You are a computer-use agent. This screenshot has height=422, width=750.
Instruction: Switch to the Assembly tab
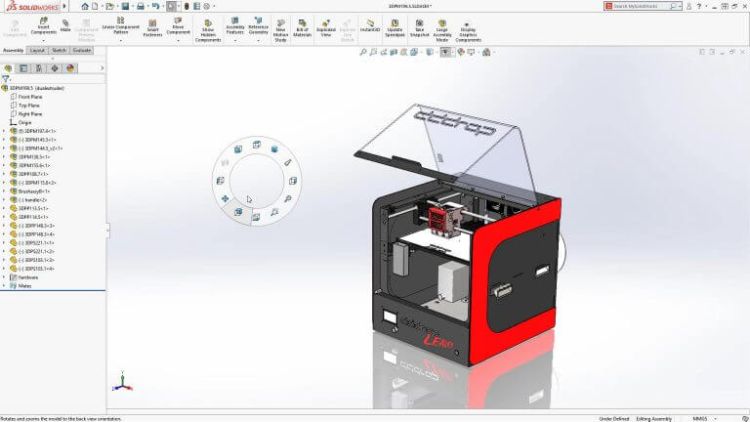click(13, 50)
